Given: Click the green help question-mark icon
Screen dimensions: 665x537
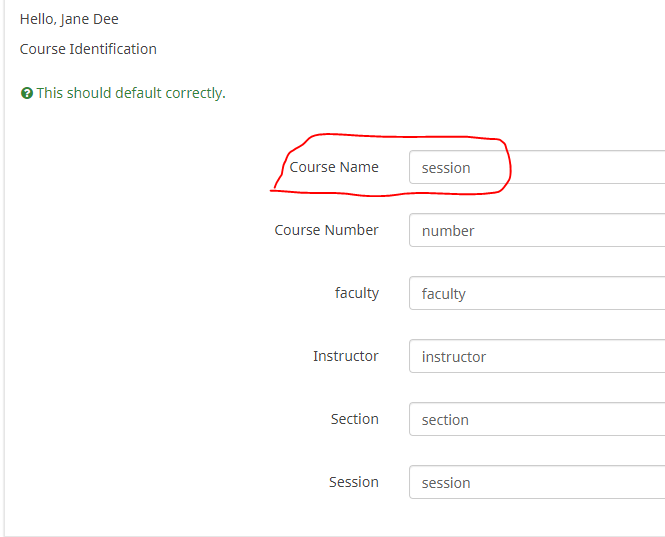Looking at the screenshot, I should pos(27,93).
